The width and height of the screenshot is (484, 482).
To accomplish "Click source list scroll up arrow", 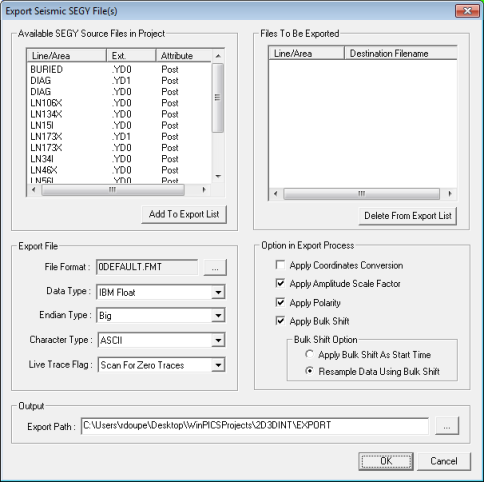I will click(218, 56).
